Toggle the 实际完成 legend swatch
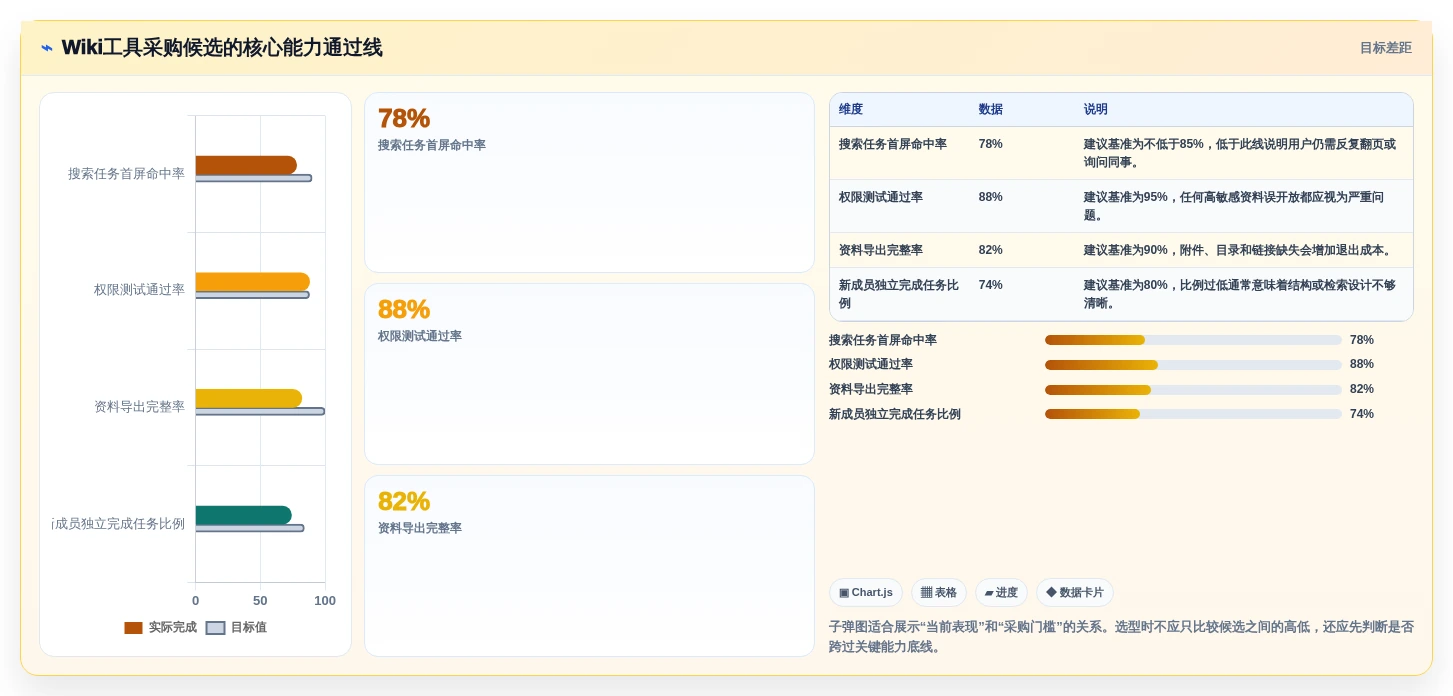The width and height of the screenshot is (1453, 696). [133, 628]
